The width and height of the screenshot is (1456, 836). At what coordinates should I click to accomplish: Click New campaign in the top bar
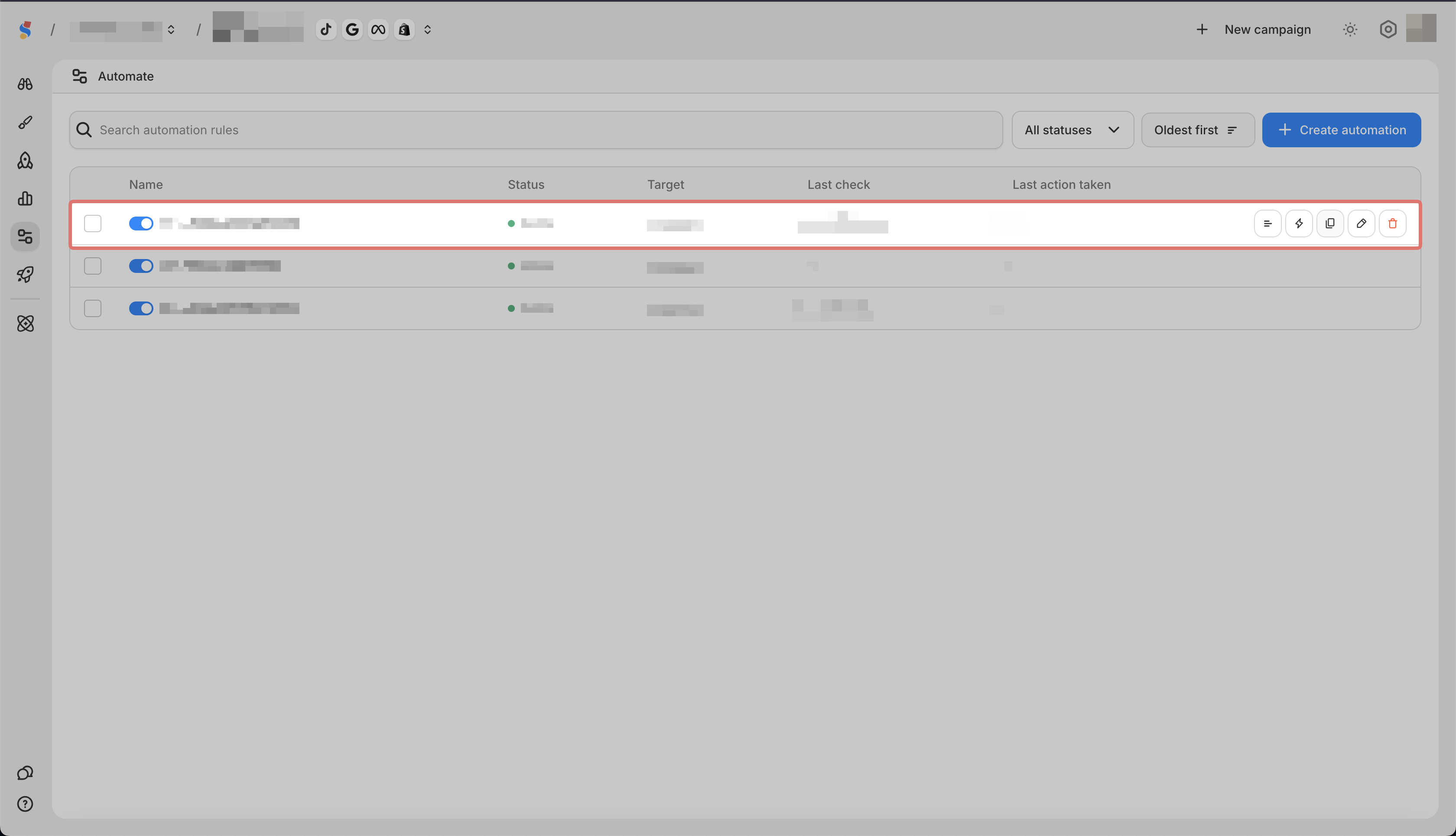(x=1254, y=29)
